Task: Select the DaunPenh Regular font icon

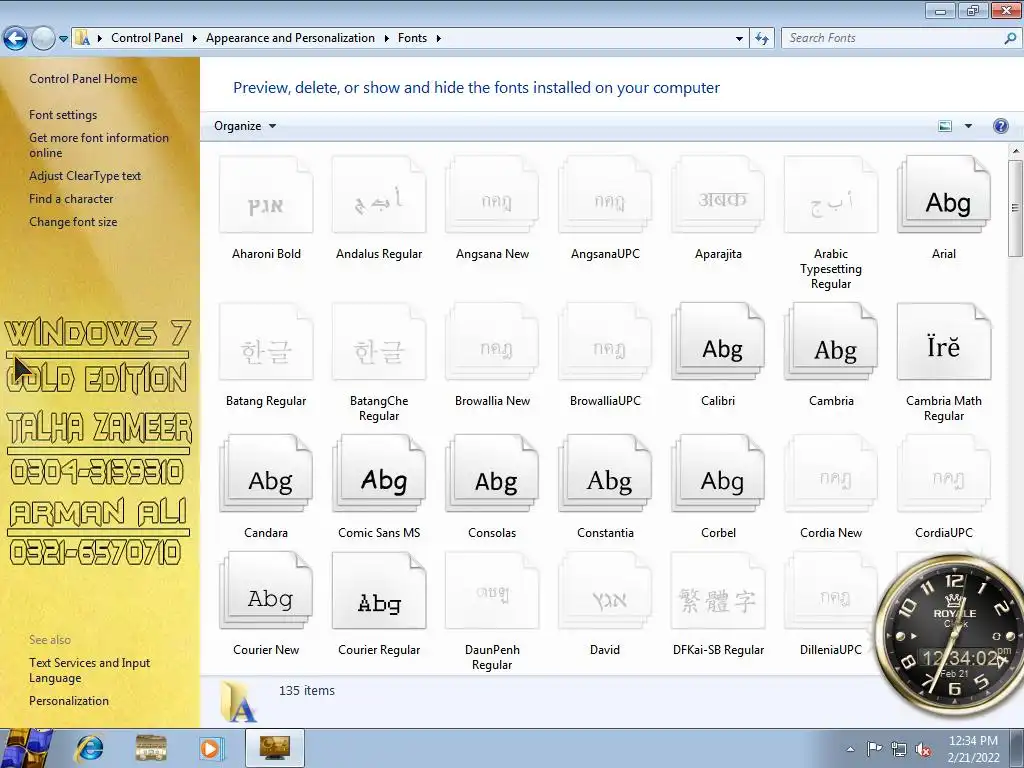Action: tap(492, 590)
